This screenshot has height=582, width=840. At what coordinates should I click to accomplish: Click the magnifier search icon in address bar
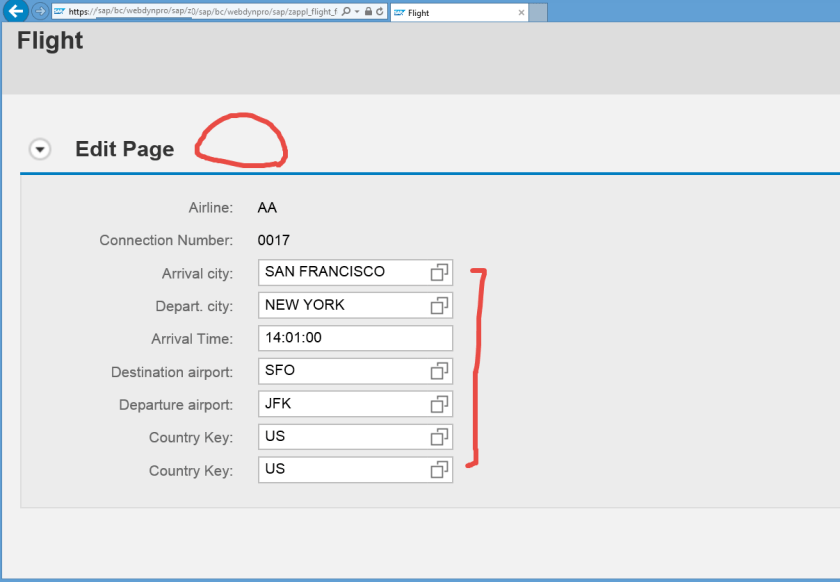[346, 12]
